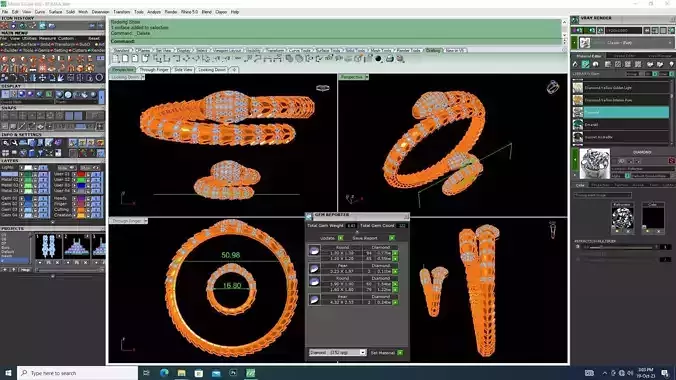The height and width of the screenshot is (380, 676).
Task: Click the wrench icon in Info & Settings
Action: pos(14,143)
